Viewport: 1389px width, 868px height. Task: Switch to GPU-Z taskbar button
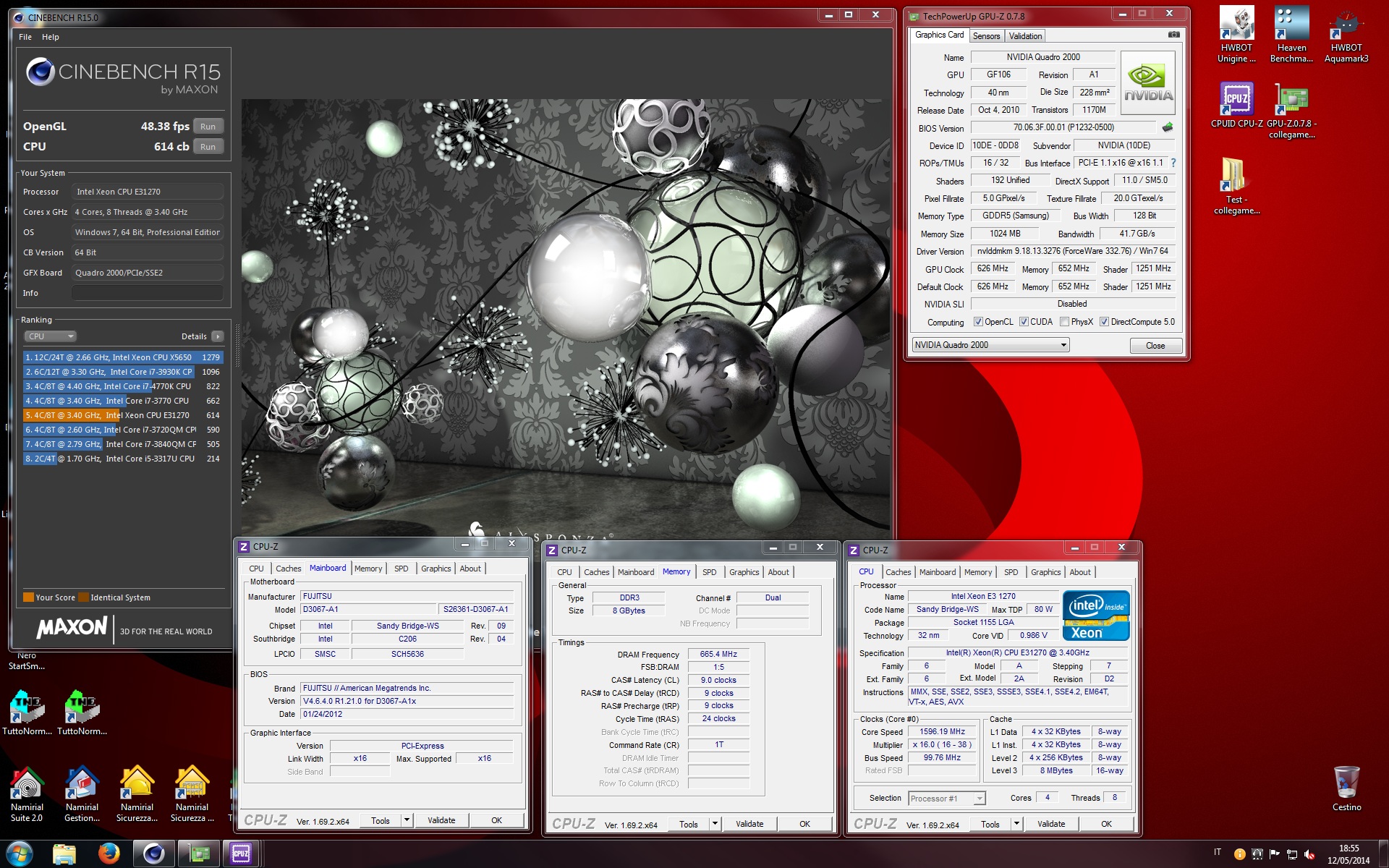[198, 854]
